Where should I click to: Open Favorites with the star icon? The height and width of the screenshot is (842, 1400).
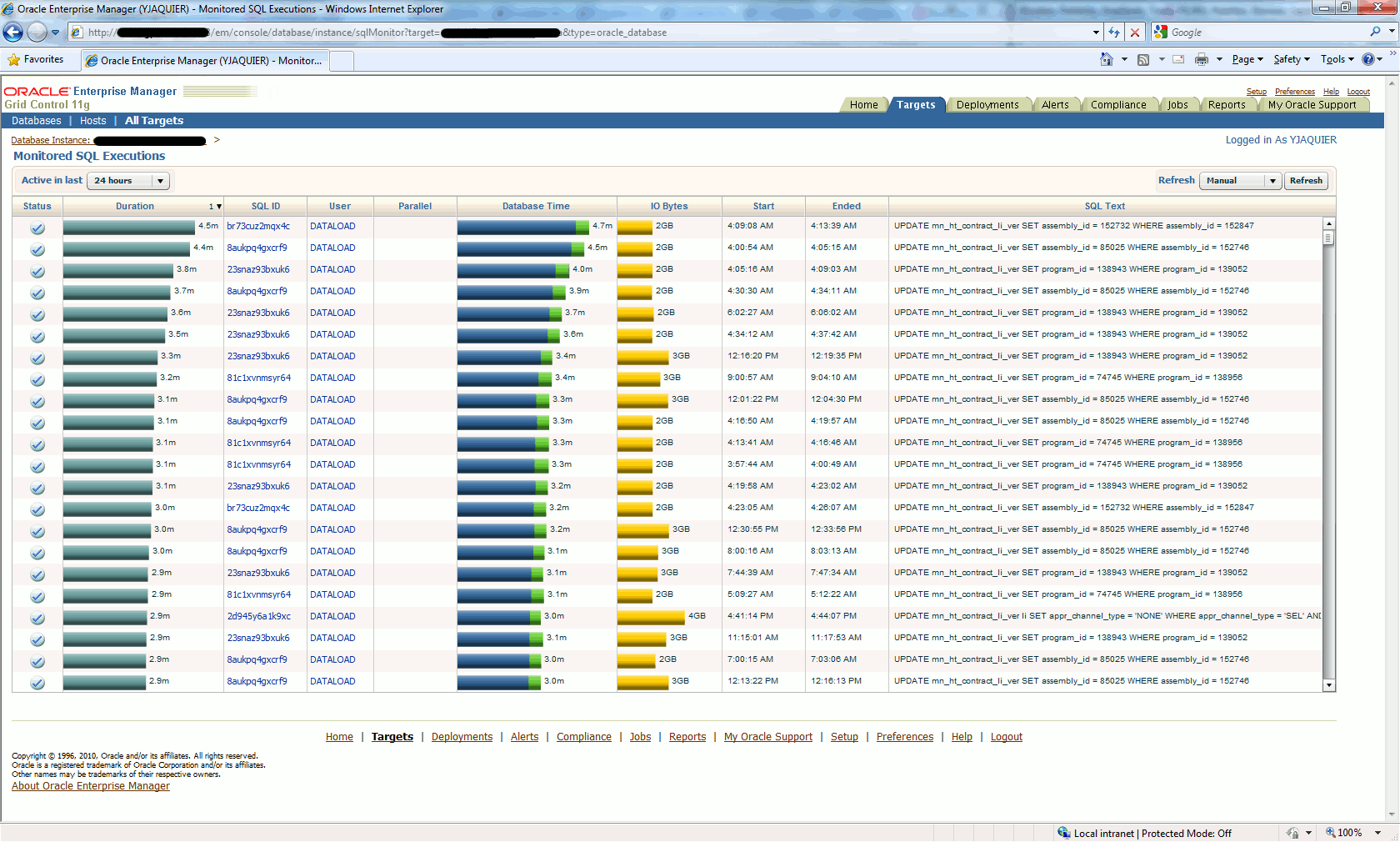13,60
